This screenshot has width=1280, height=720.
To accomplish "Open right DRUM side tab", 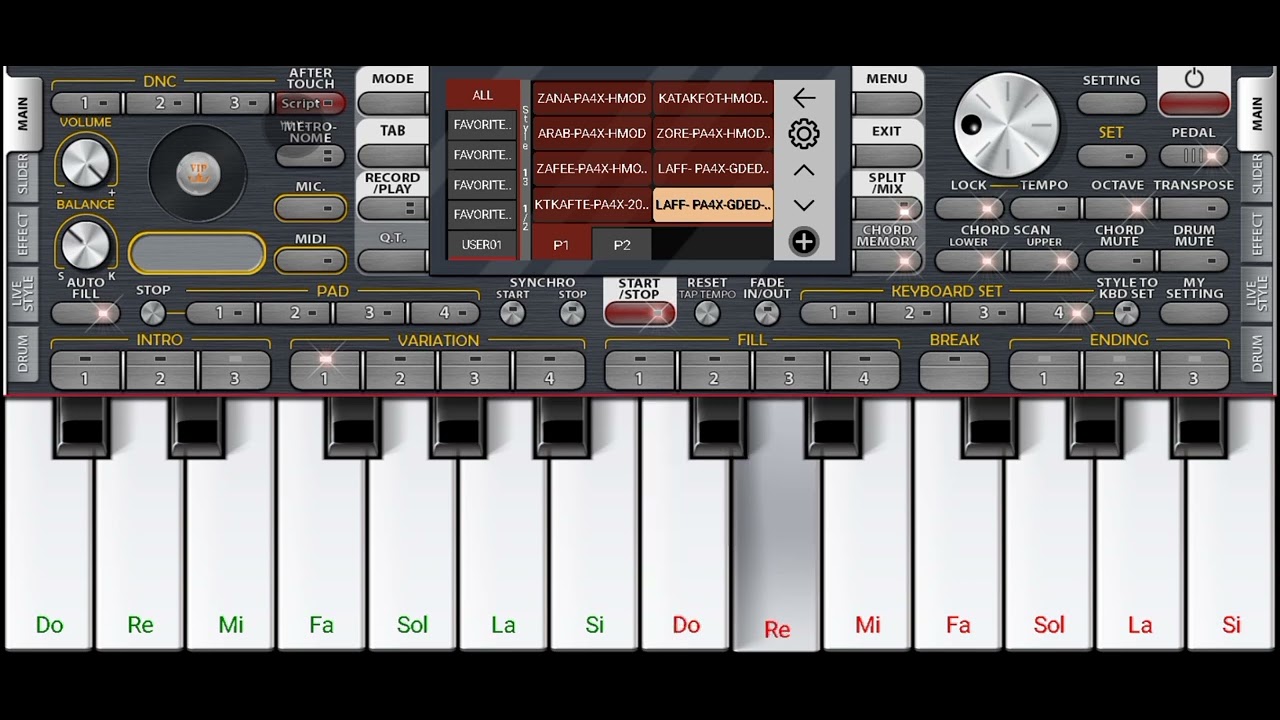I will pyautogui.click(x=1257, y=354).
